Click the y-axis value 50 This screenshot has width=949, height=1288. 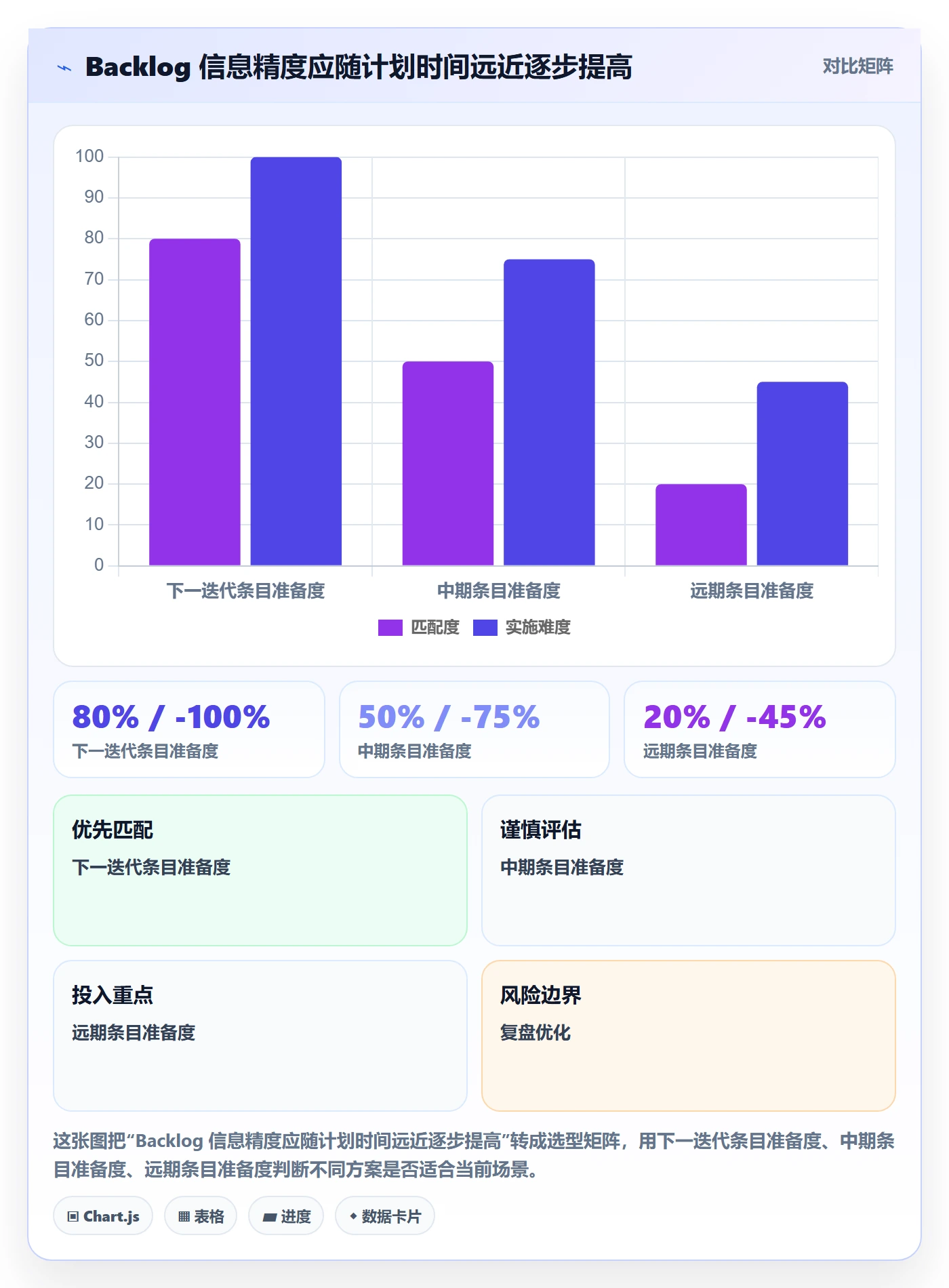click(x=94, y=361)
